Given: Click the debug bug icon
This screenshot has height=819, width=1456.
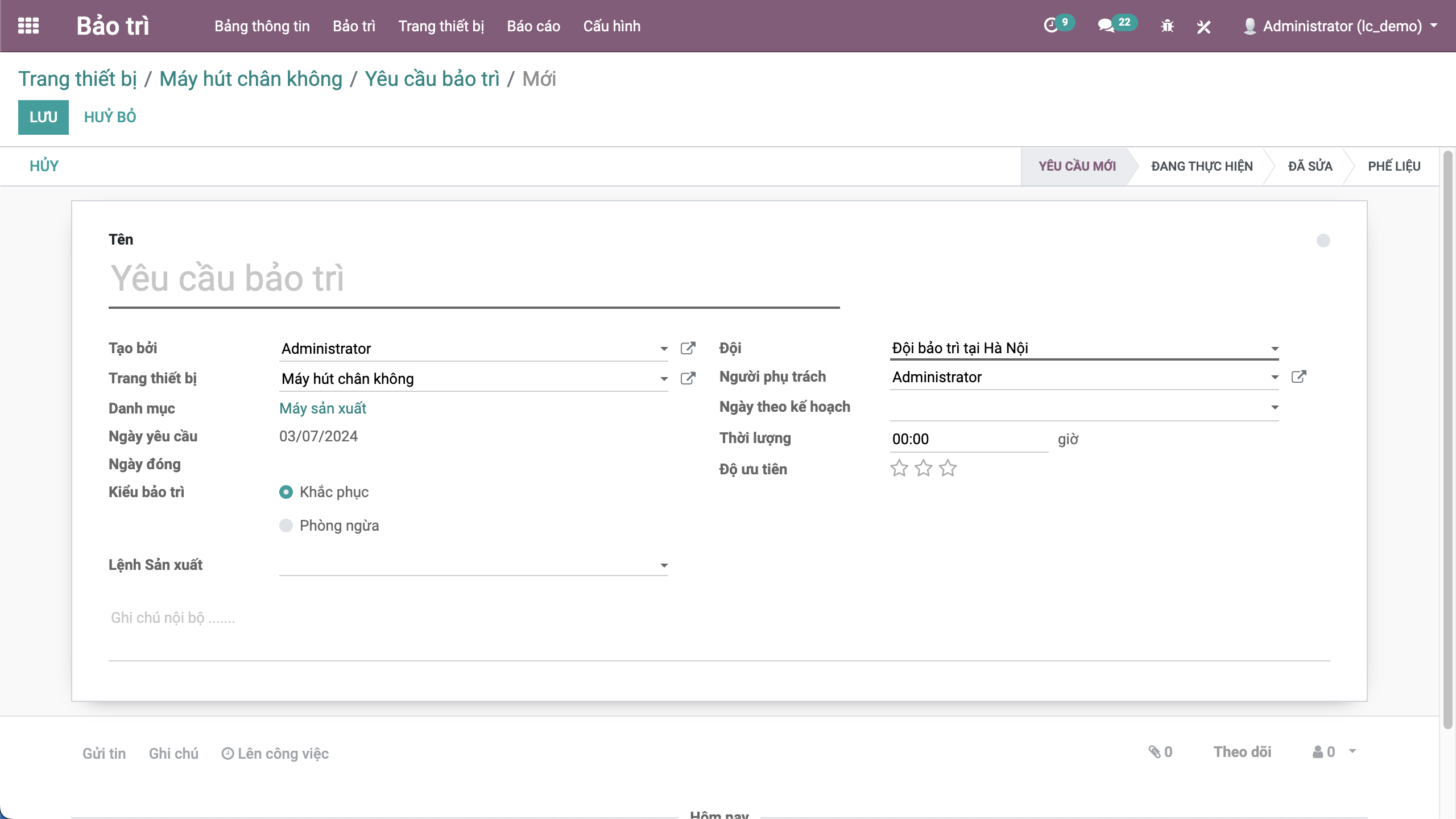Looking at the screenshot, I should coord(1167,26).
